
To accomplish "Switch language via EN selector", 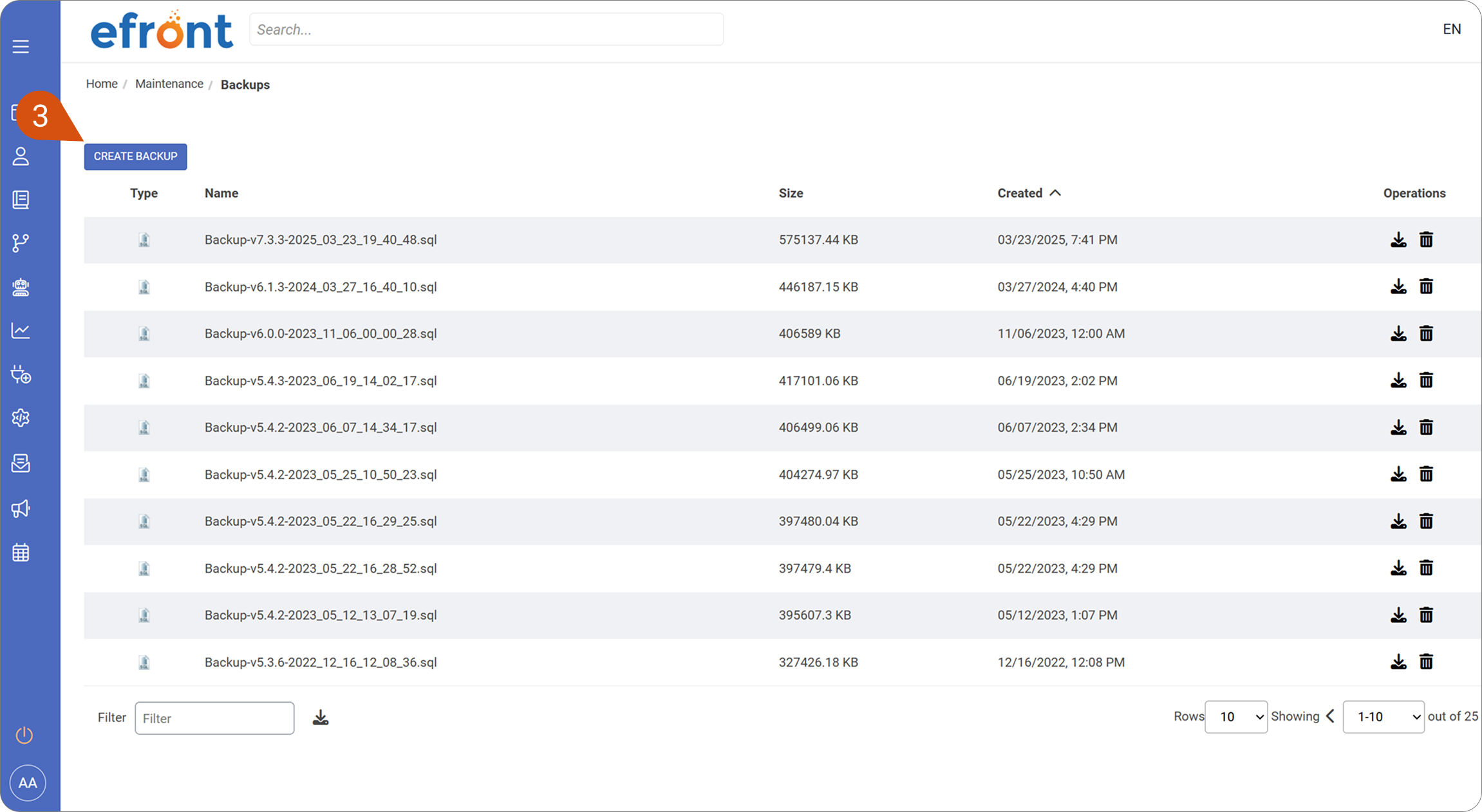I will pyautogui.click(x=1452, y=29).
